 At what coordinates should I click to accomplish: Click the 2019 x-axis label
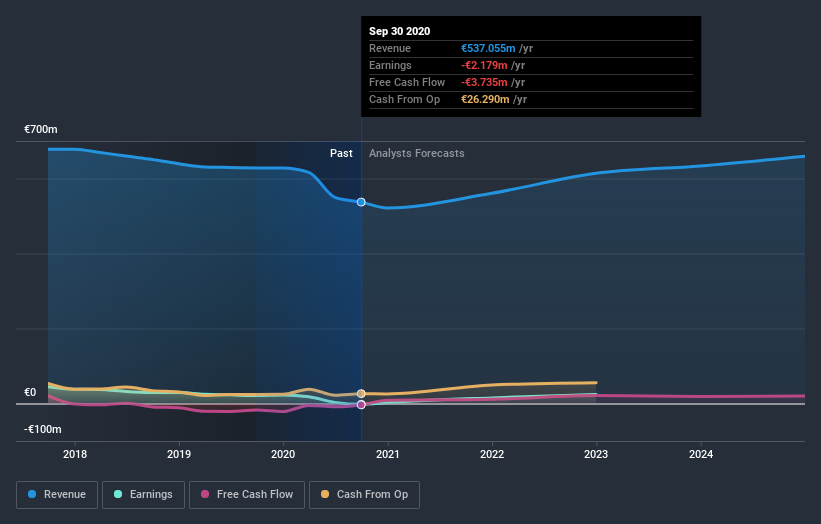[179, 454]
